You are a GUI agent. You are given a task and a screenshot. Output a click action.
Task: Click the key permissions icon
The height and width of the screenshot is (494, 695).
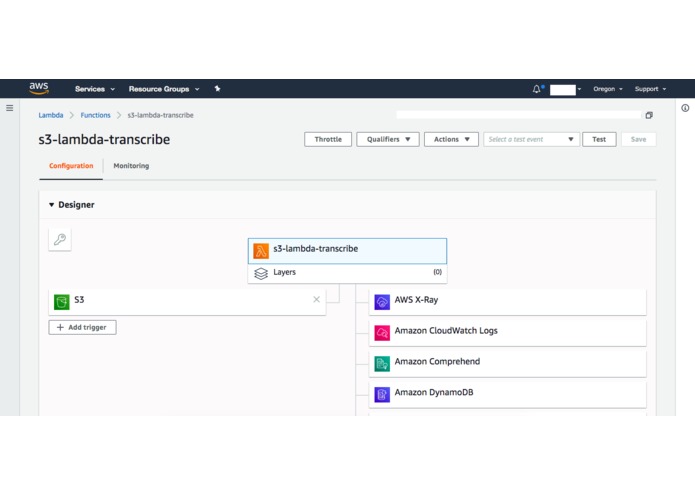60,239
